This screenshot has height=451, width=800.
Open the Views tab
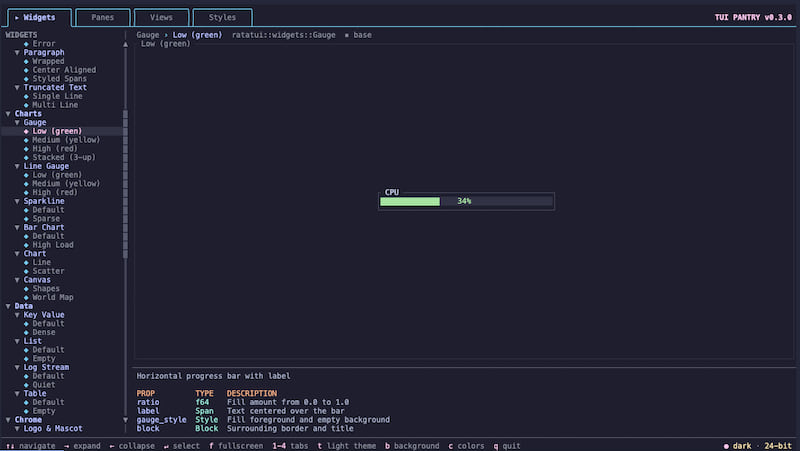pyautogui.click(x=161, y=17)
